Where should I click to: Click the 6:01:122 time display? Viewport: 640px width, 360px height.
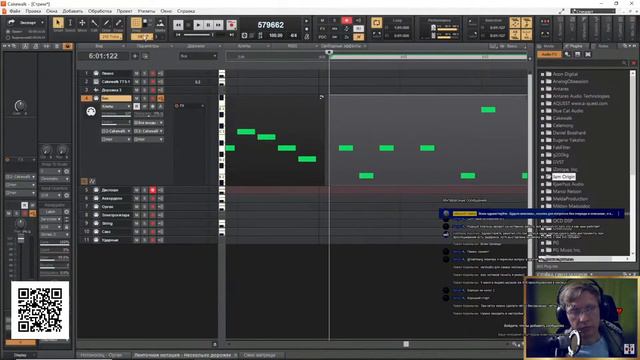pyautogui.click(x=104, y=56)
